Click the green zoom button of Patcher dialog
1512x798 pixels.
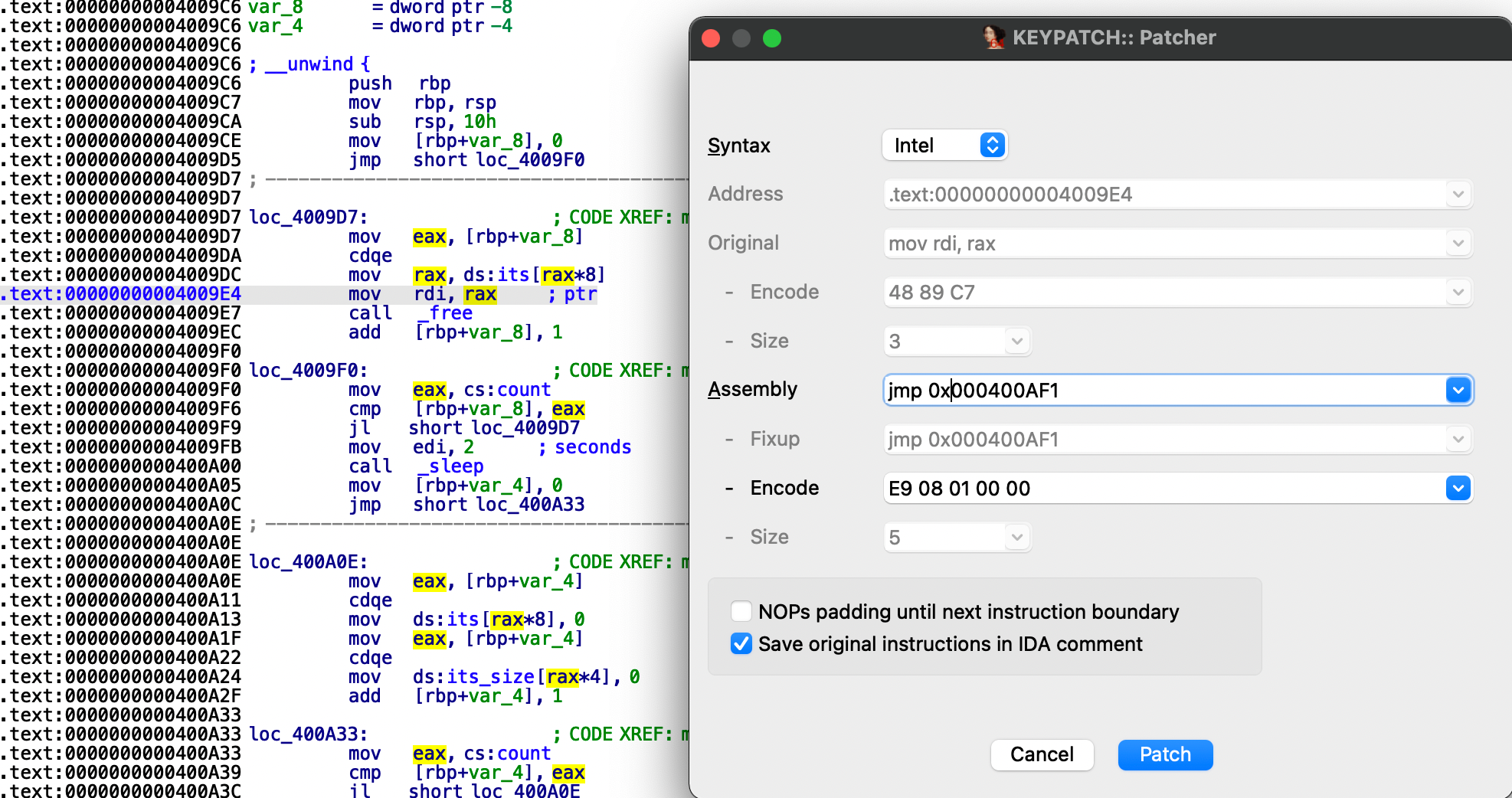pyautogui.click(x=772, y=38)
